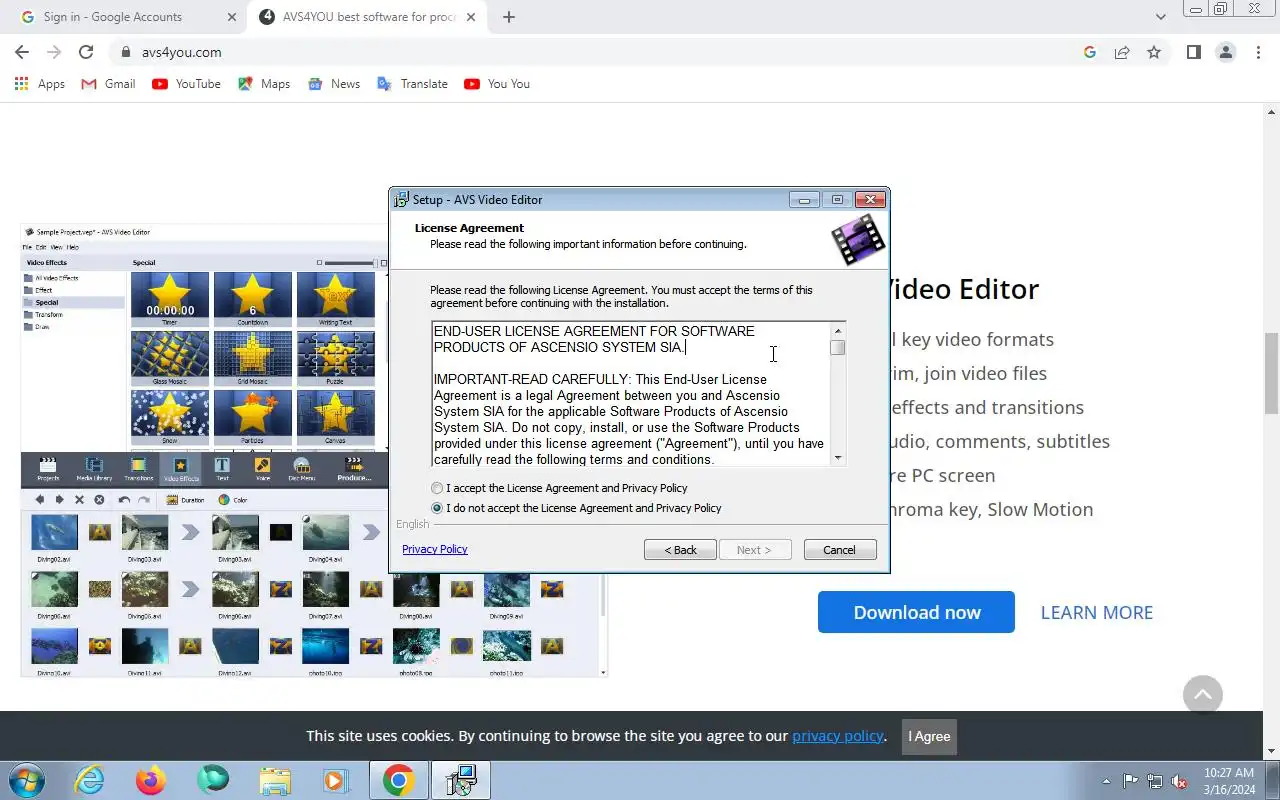Open a new browser tab with plus button
Screen dimensions: 1280x800
coord(509,17)
